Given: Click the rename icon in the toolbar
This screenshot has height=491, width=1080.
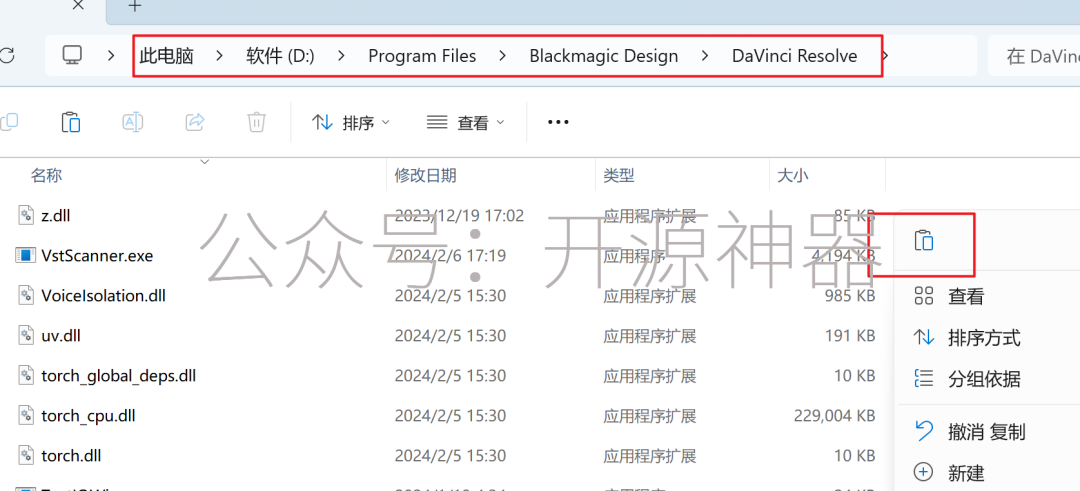Looking at the screenshot, I should (132, 122).
